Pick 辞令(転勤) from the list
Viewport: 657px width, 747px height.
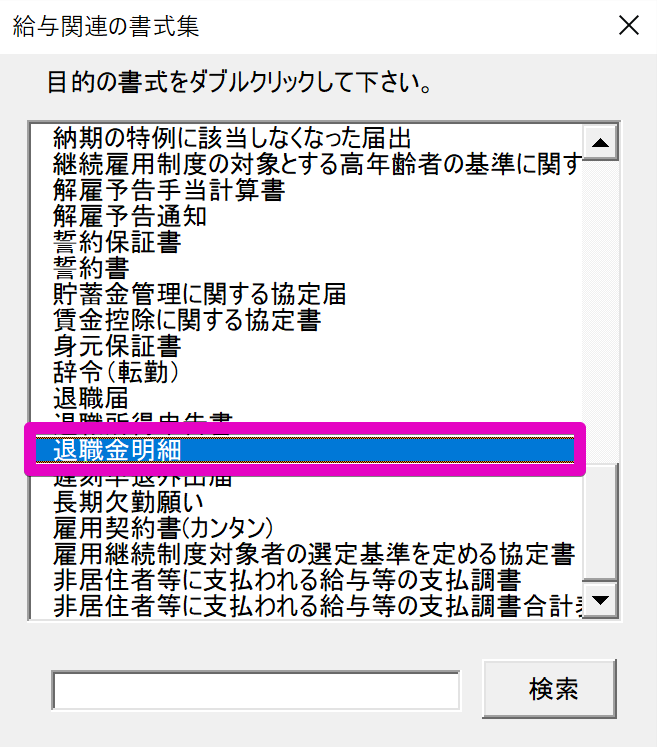(116, 372)
